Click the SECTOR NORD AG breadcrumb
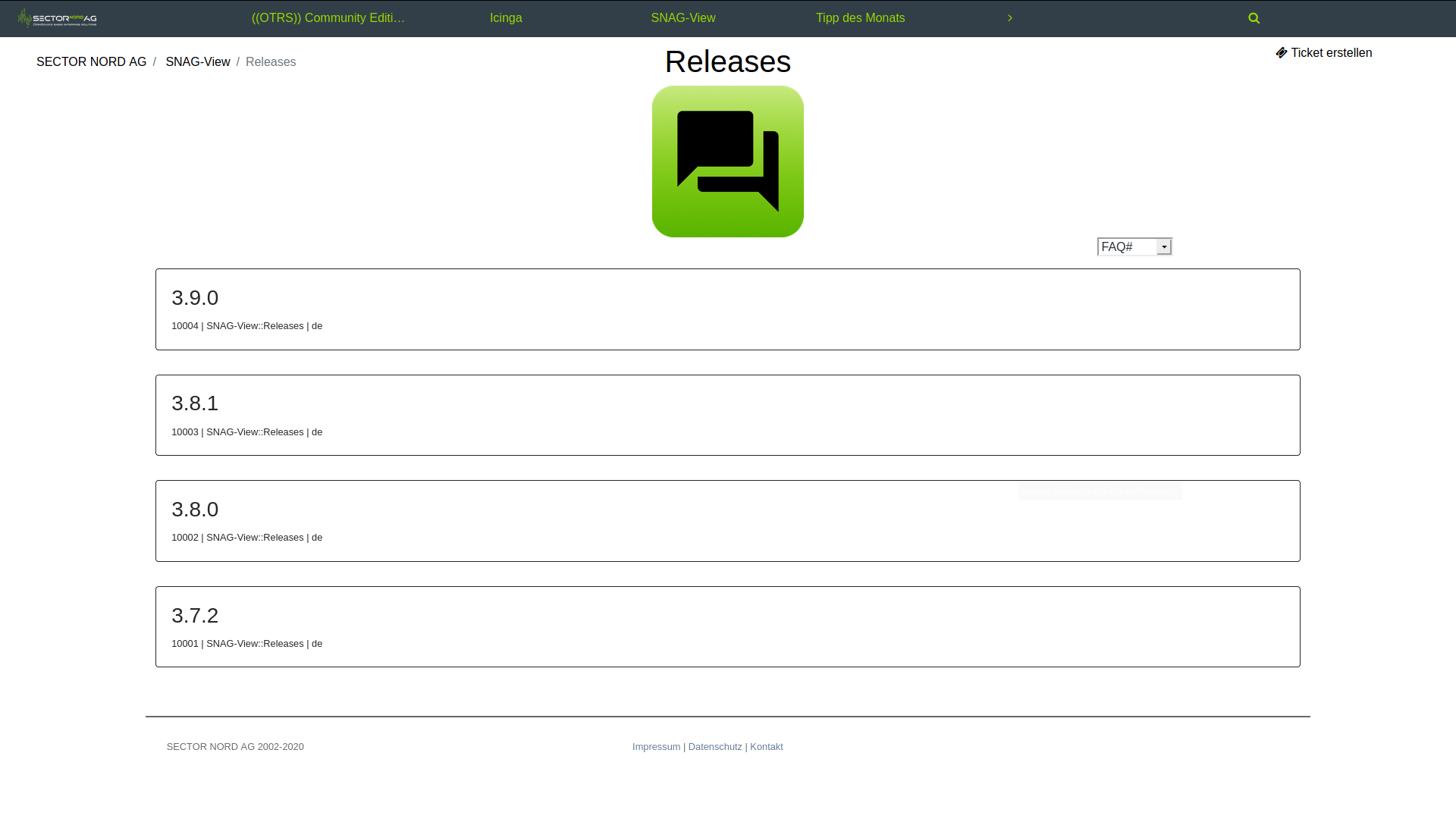1456x819 pixels. pos(91,62)
